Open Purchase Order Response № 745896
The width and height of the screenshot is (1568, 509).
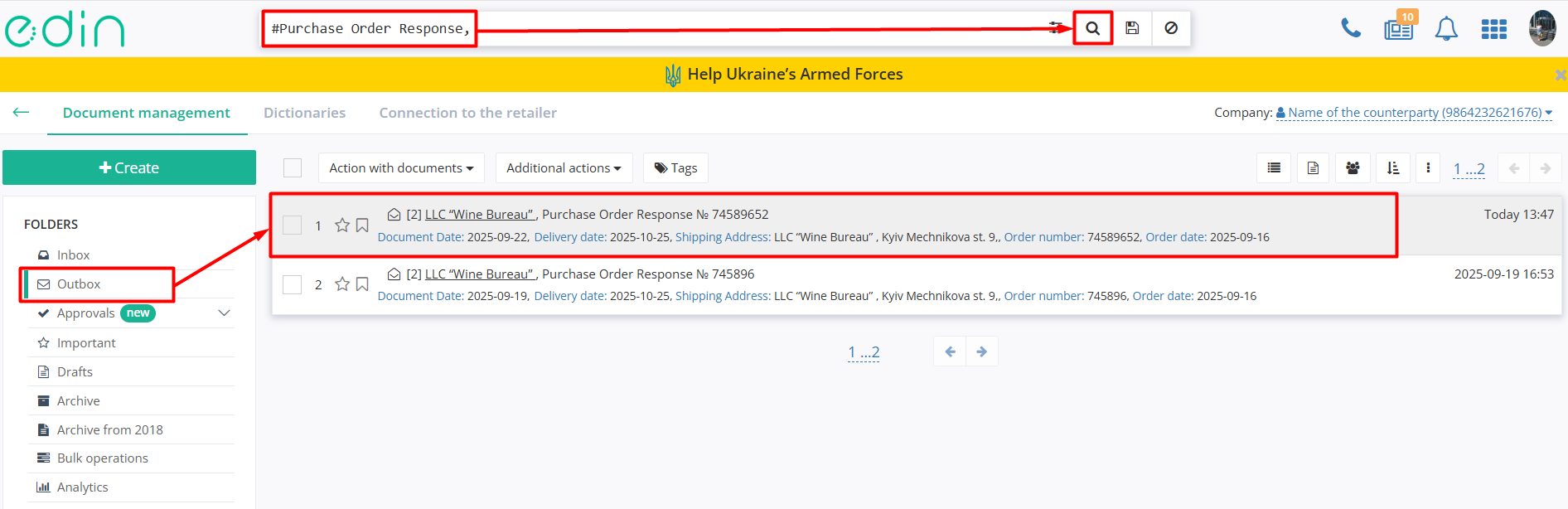click(x=648, y=274)
